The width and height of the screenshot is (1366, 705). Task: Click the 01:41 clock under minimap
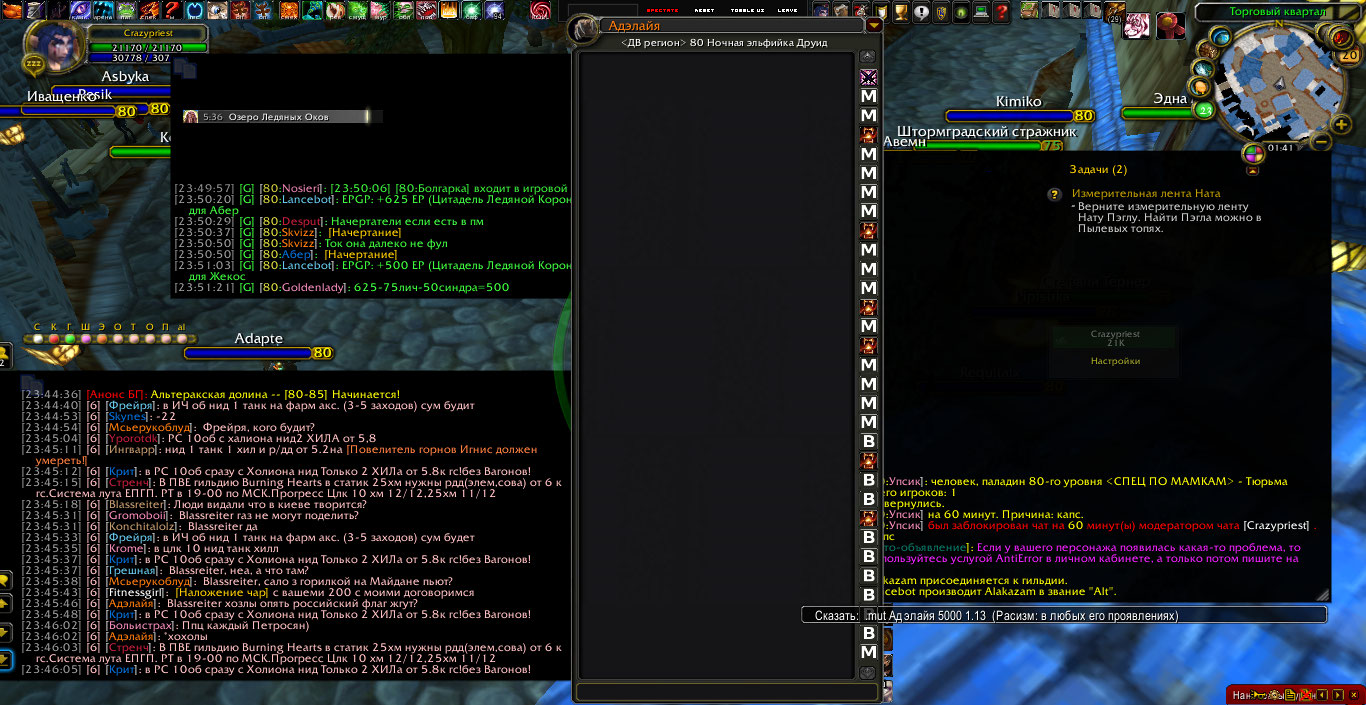click(x=1281, y=148)
